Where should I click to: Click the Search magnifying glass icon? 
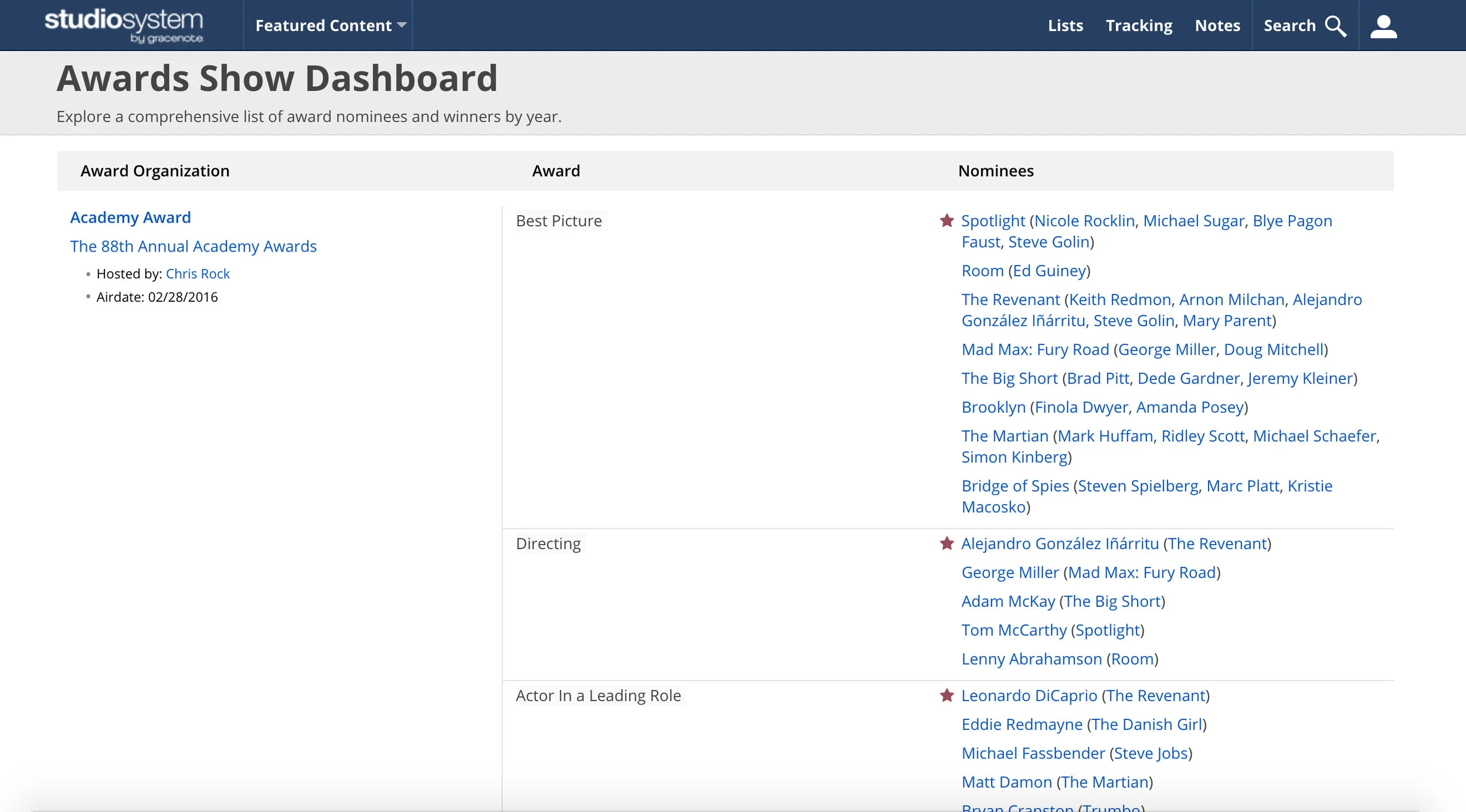[x=1335, y=26]
